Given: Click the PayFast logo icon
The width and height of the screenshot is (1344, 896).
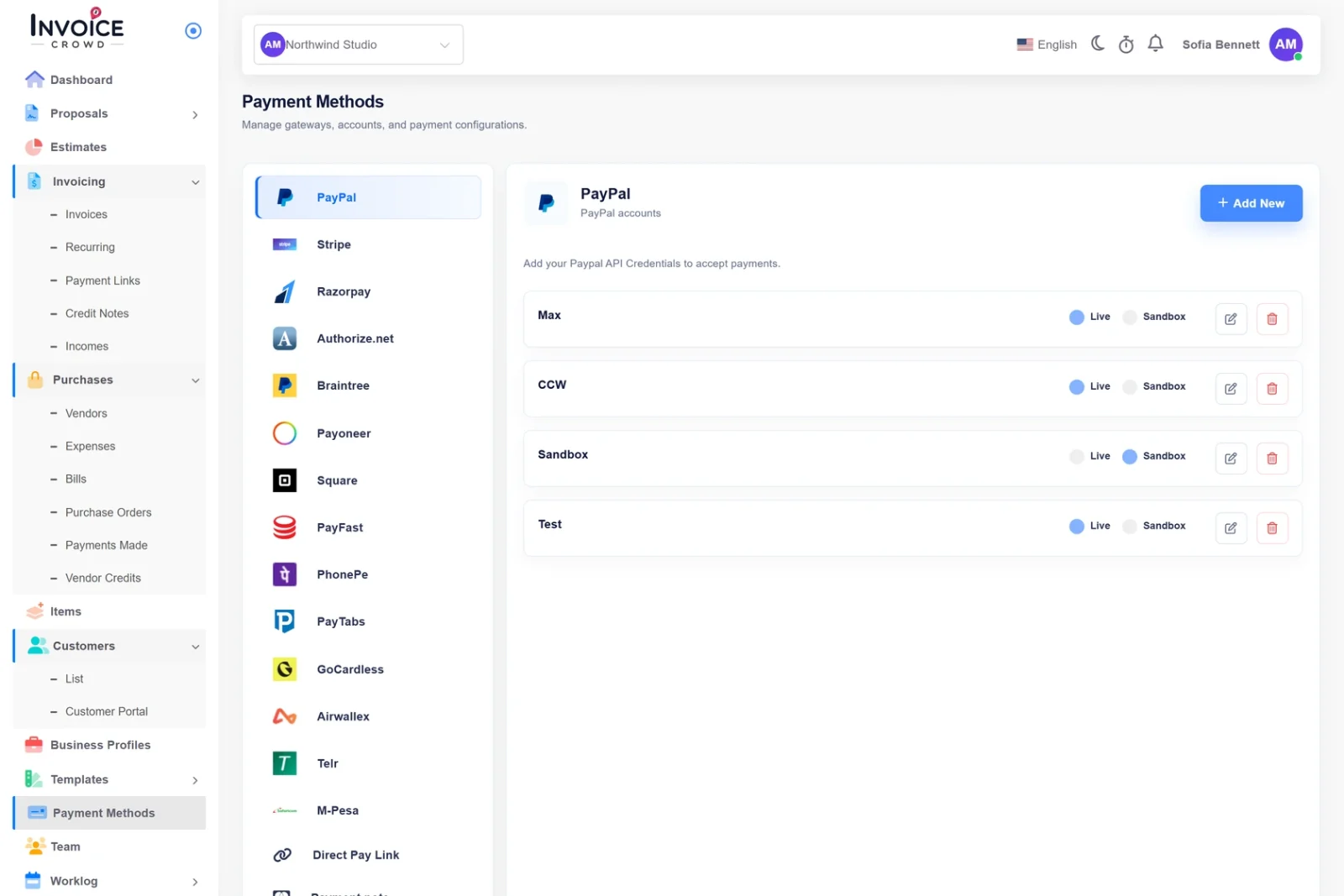Looking at the screenshot, I should [x=285, y=527].
